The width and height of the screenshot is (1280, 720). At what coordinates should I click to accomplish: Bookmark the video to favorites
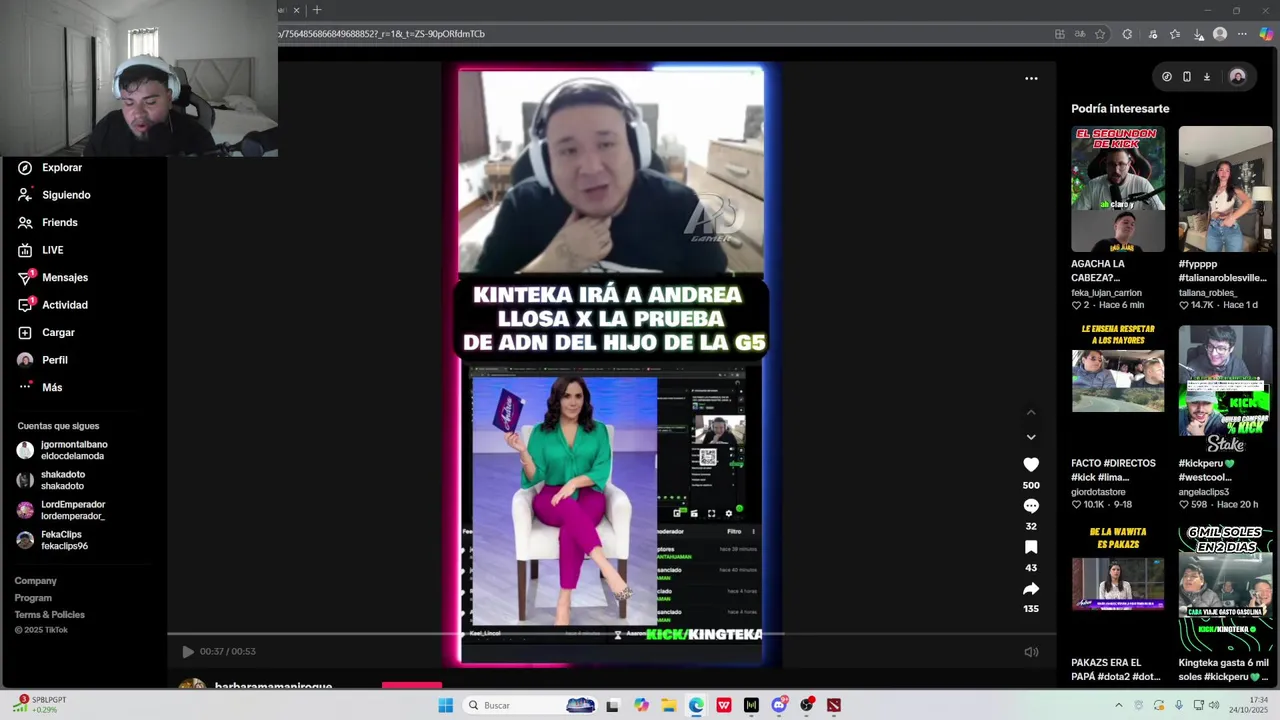click(x=1031, y=547)
